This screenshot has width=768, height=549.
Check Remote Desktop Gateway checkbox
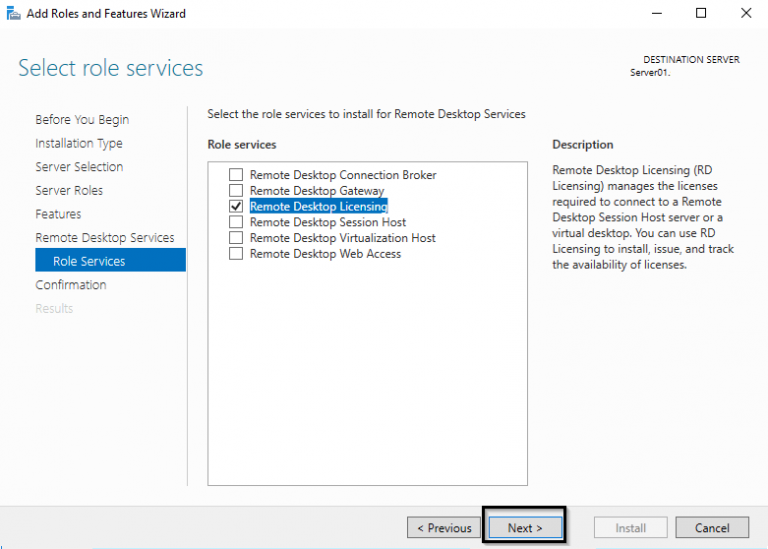point(236,191)
